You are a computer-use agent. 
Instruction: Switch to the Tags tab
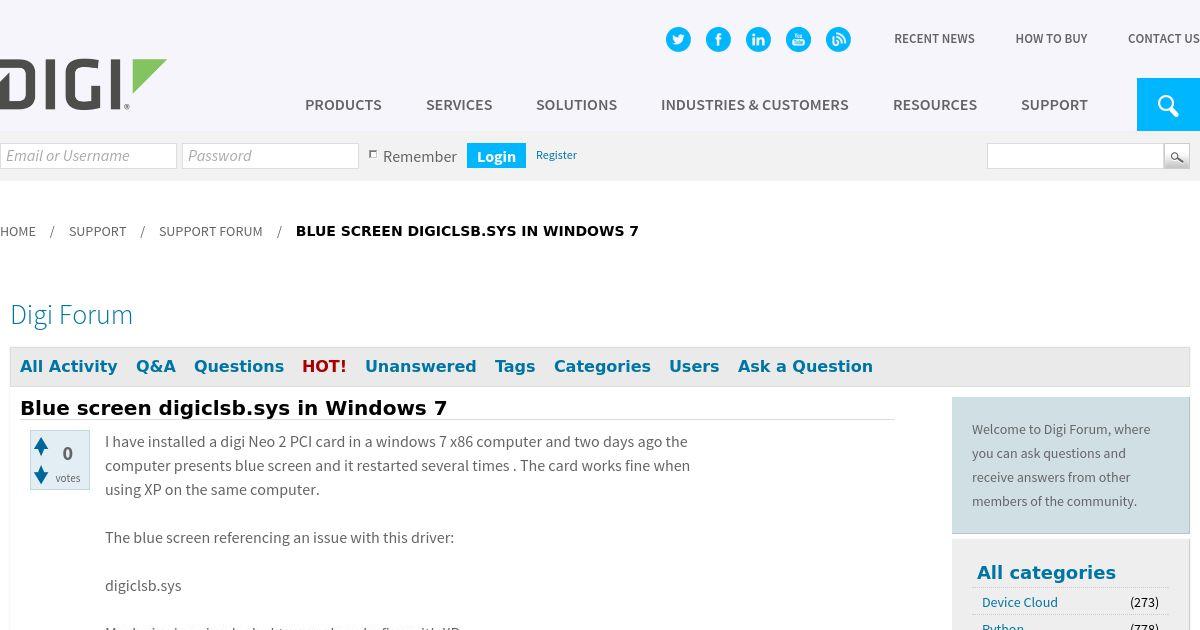click(x=515, y=366)
